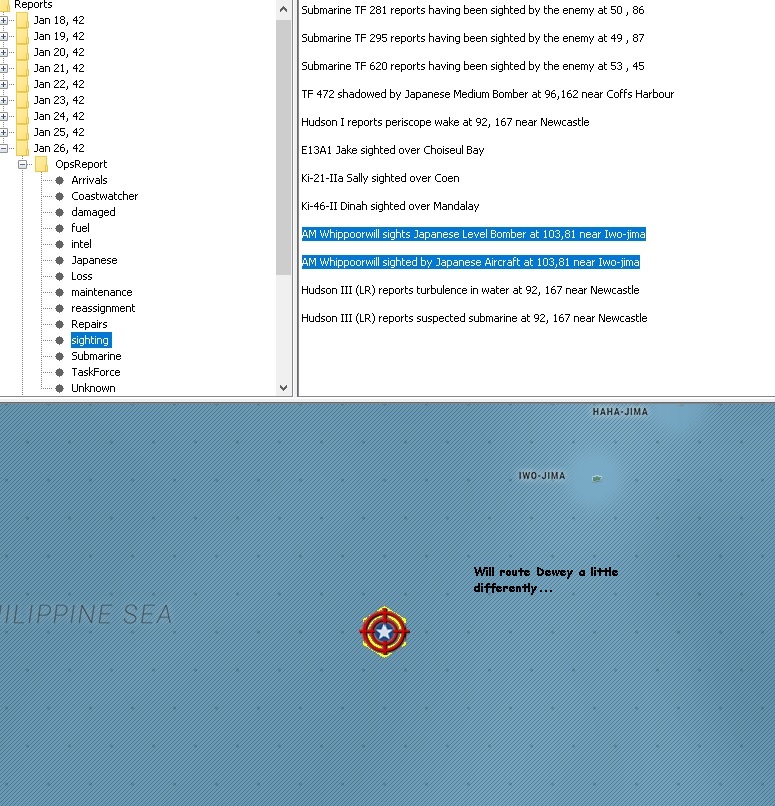Select line about Submarine TF 620 sighted

472,66
